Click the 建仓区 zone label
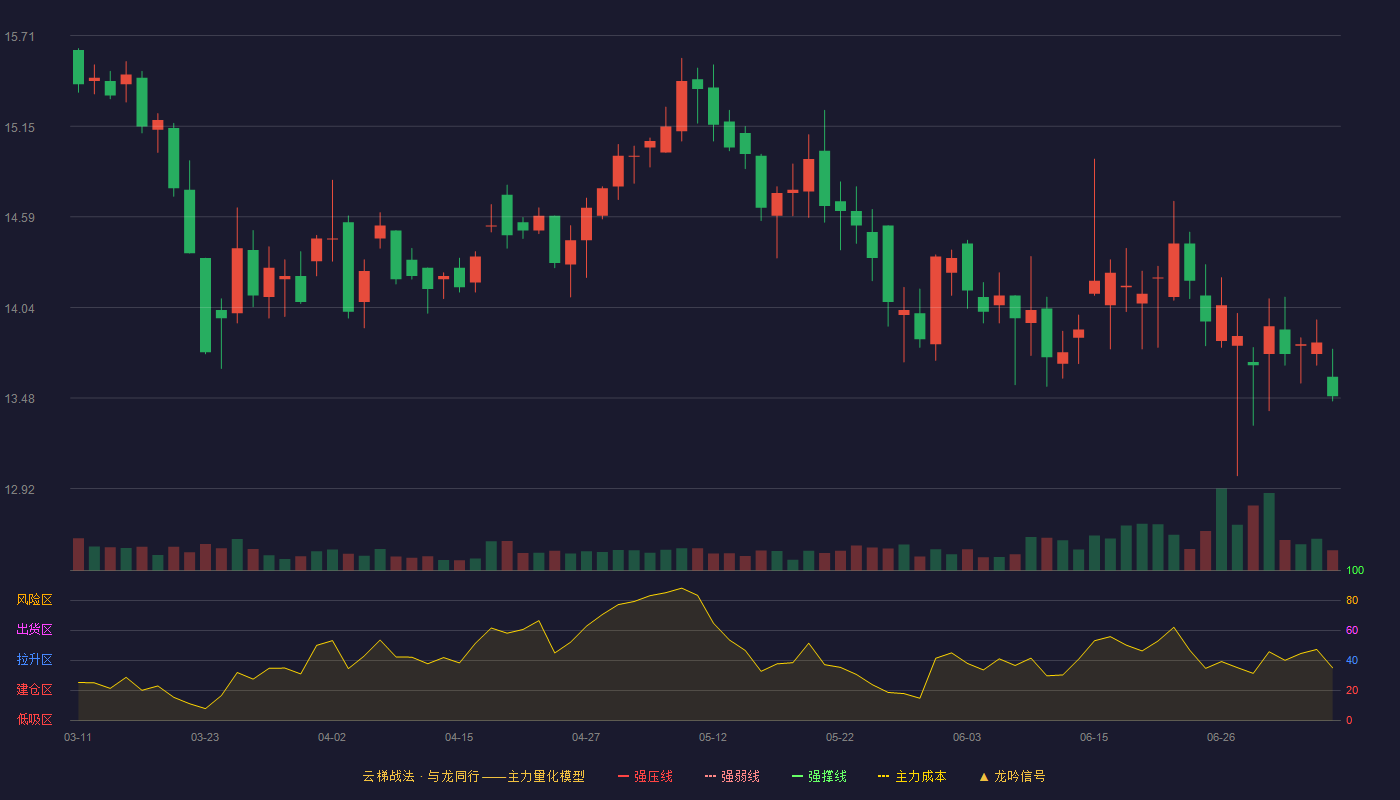 tap(34, 690)
